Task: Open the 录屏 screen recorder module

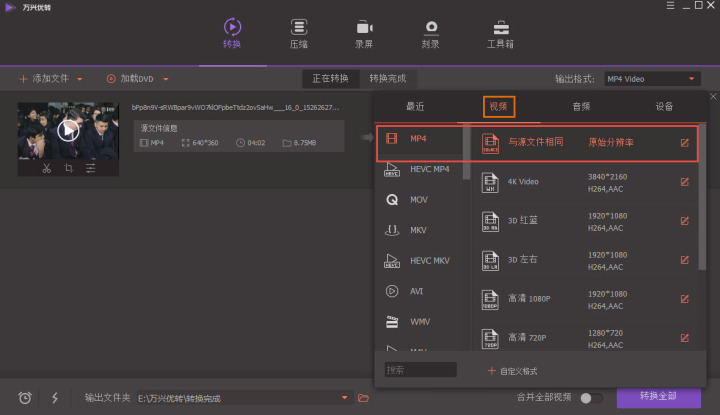Action: click(x=364, y=33)
